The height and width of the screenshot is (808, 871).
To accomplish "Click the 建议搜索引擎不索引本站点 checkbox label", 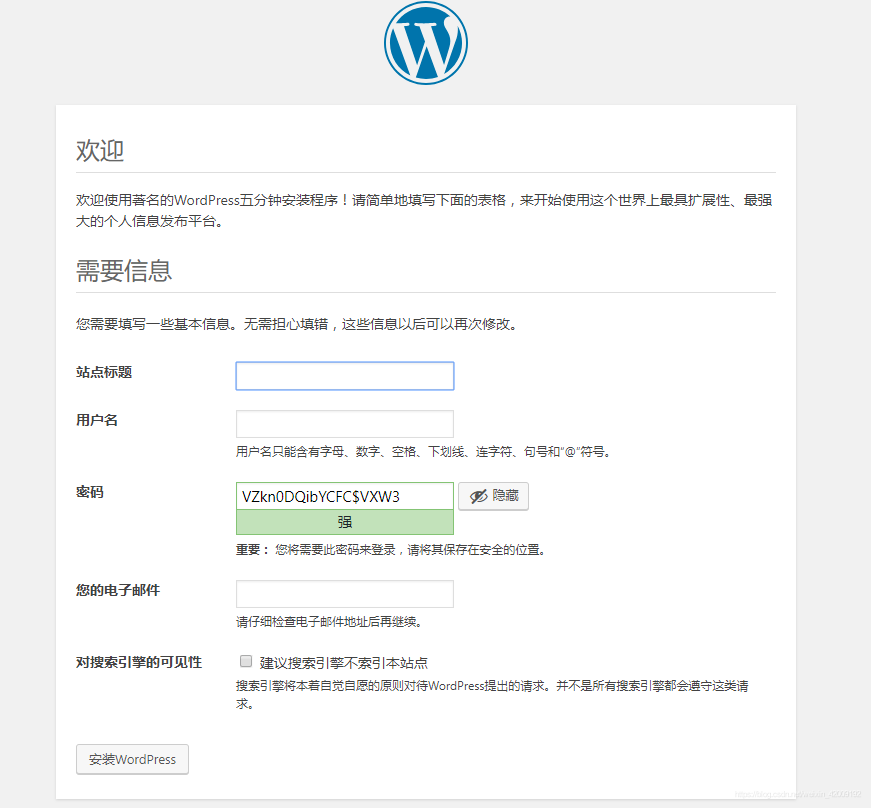I will (343, 663).
